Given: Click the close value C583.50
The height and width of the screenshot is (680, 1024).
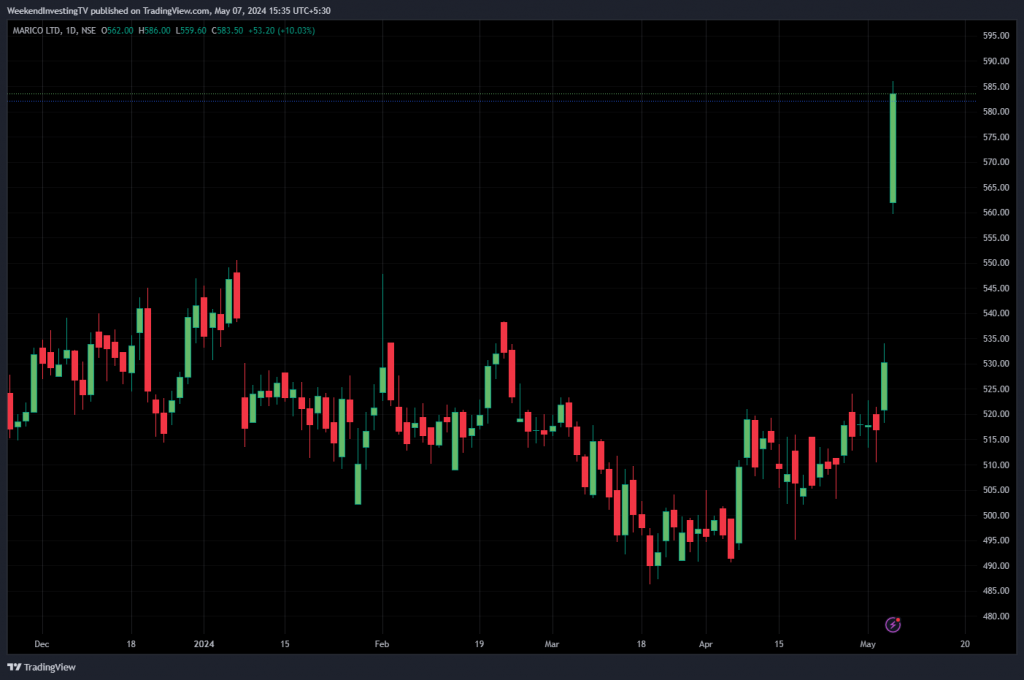Looking at the screenshot, I should coord(227,30).
